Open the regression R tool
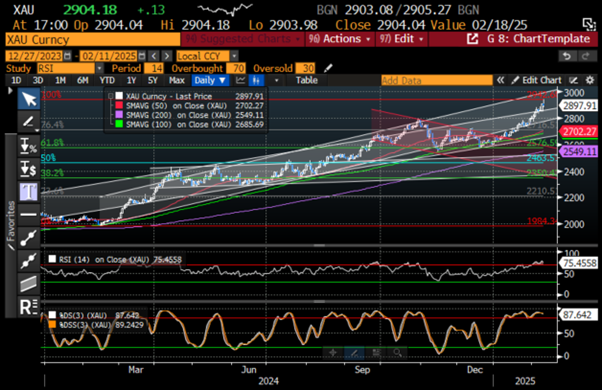This screenshot has height=390, width=602. coord(29,307)
